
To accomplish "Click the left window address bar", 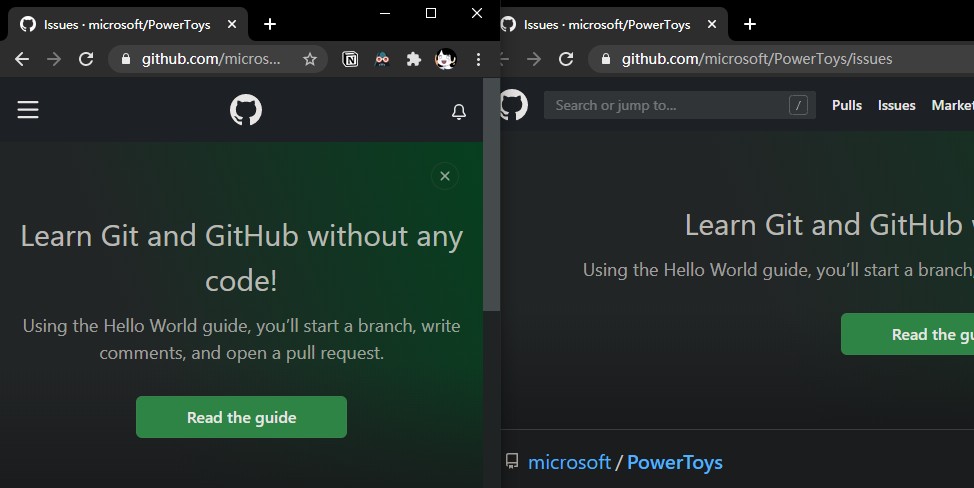I will pos(217,59).
